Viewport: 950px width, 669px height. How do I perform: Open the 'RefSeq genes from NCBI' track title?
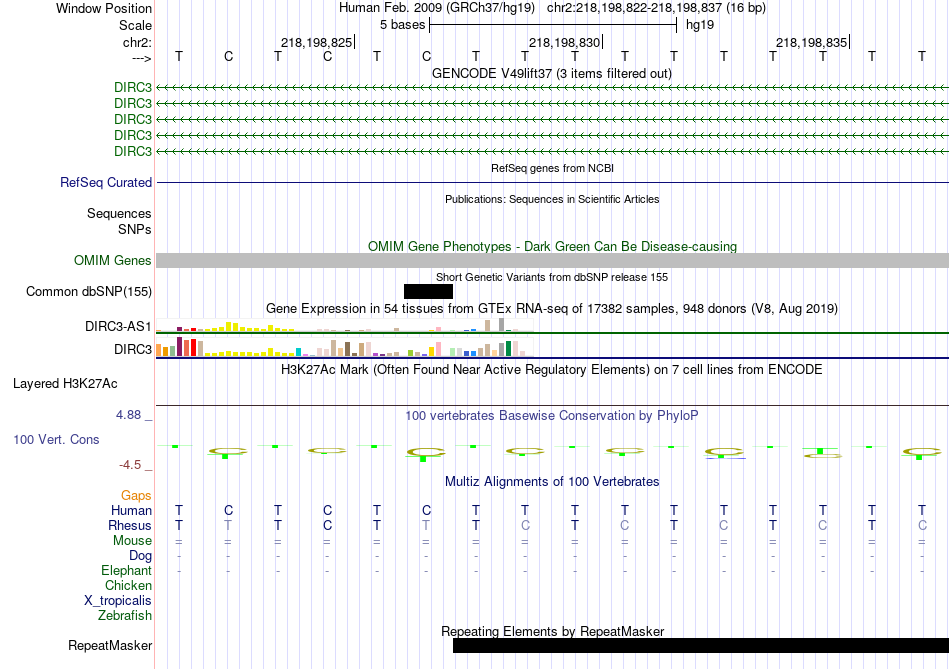552,168
